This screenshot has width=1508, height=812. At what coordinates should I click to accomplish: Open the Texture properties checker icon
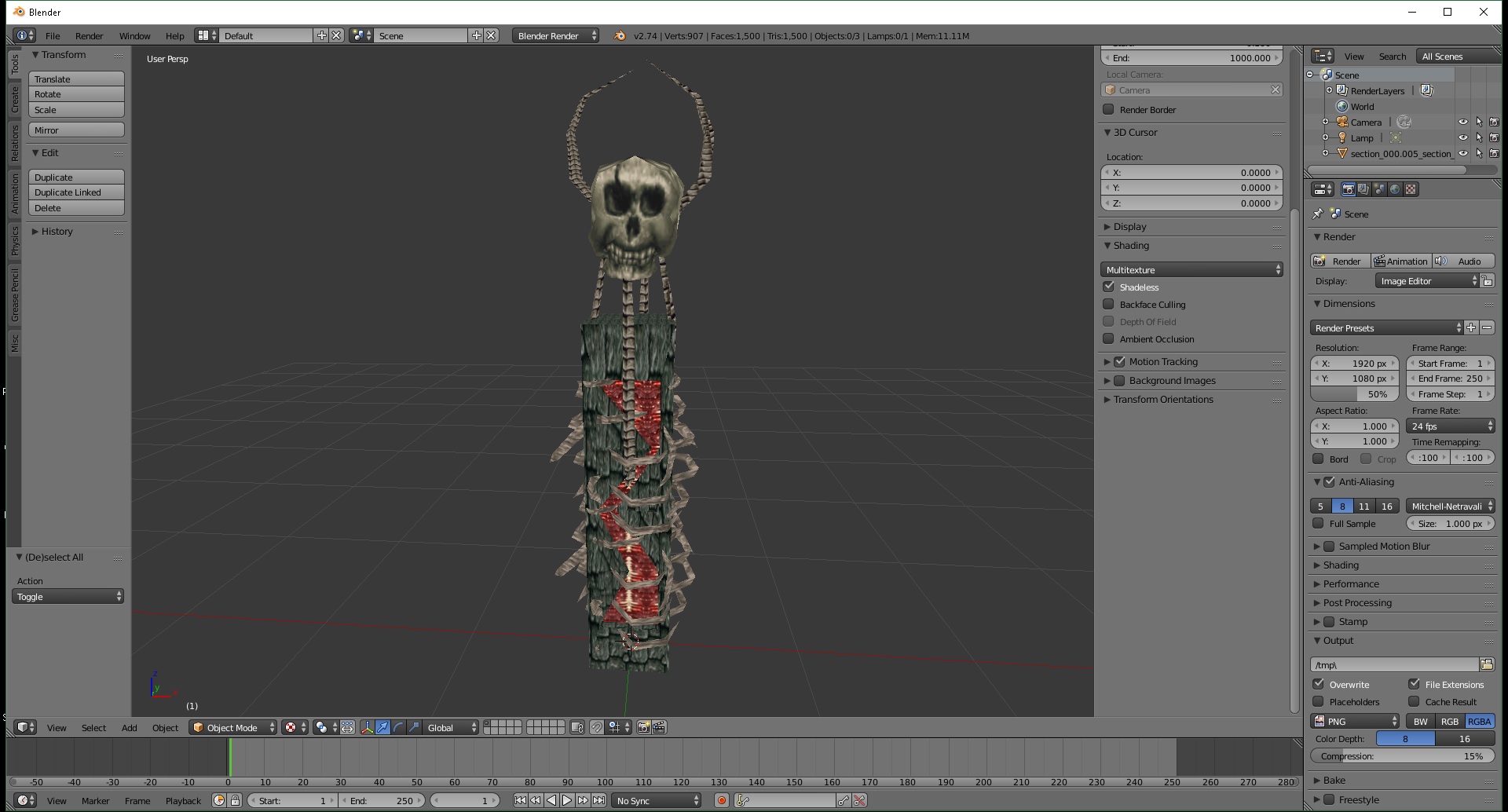[x=1411, y=189]
